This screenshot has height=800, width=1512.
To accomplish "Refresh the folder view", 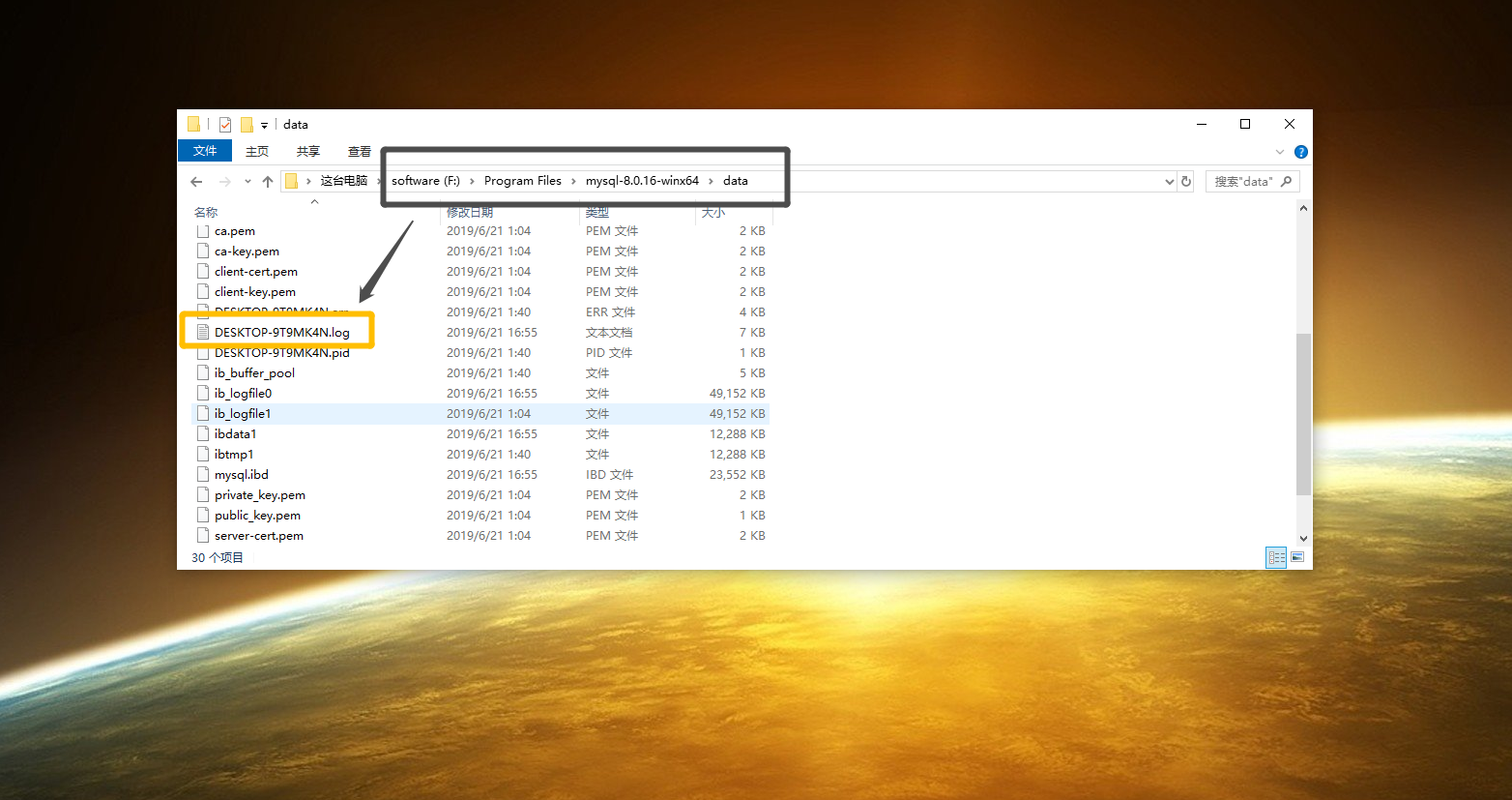I will click(x=1186, y=182).
